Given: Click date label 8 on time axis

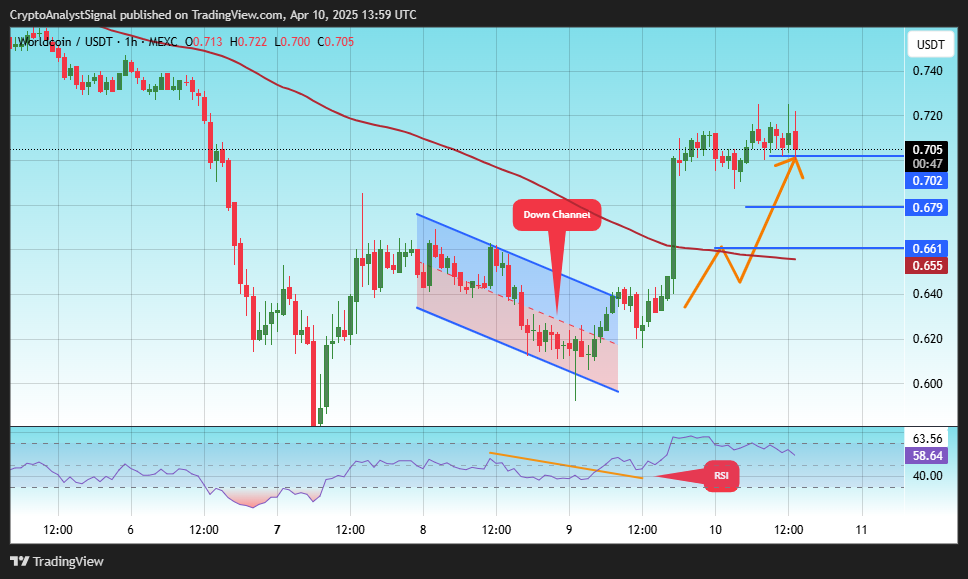Looking at the screenshot, I should pos(423,530).
